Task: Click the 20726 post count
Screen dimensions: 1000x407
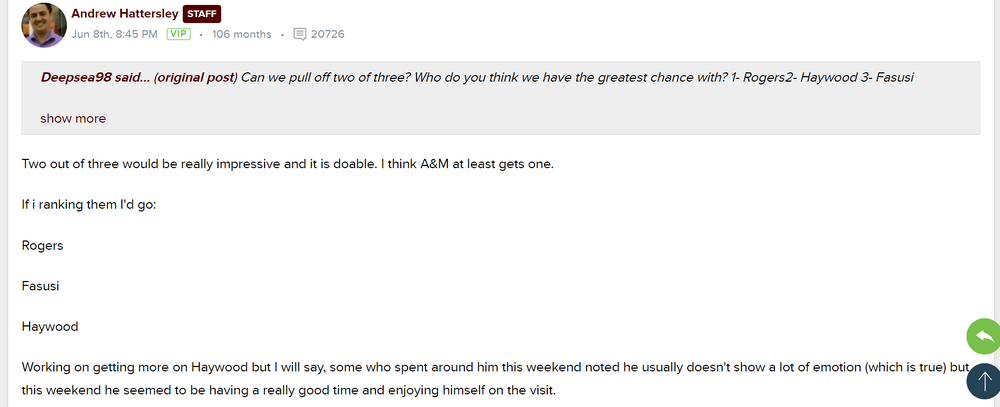Action: pyautogui.click(x=328, y=34)
